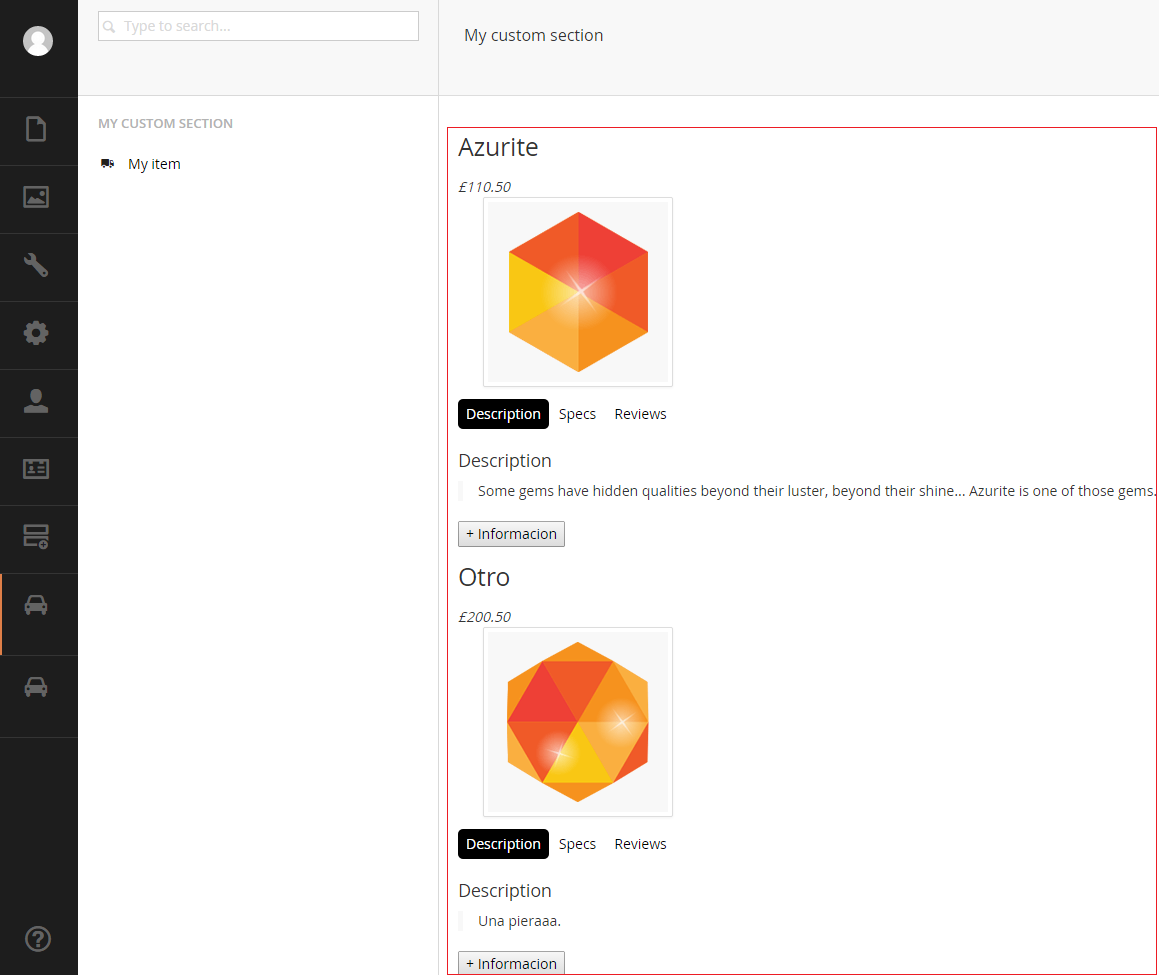Image resolution: width=1159 pixels, height=975 pixels.
Task: Click the MY CUSTOM SECTION heading
Action: pyautogui.click(x=166, y=123)
